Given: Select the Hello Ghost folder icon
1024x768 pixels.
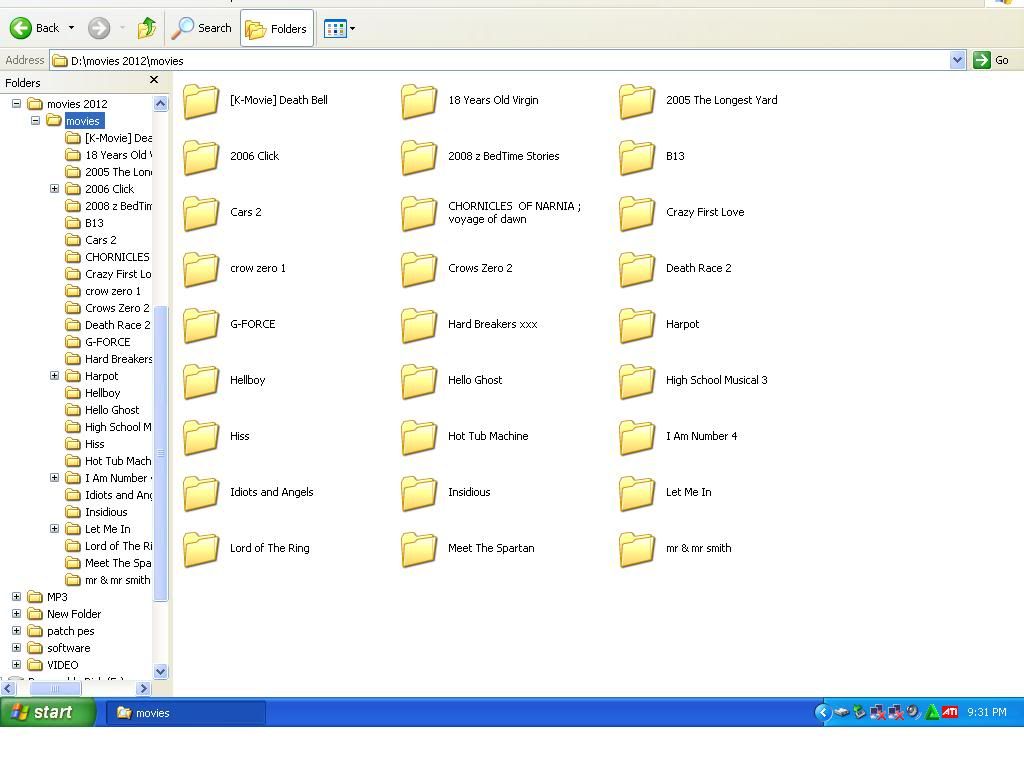Looking at the screenshot, I should [419, 382].
